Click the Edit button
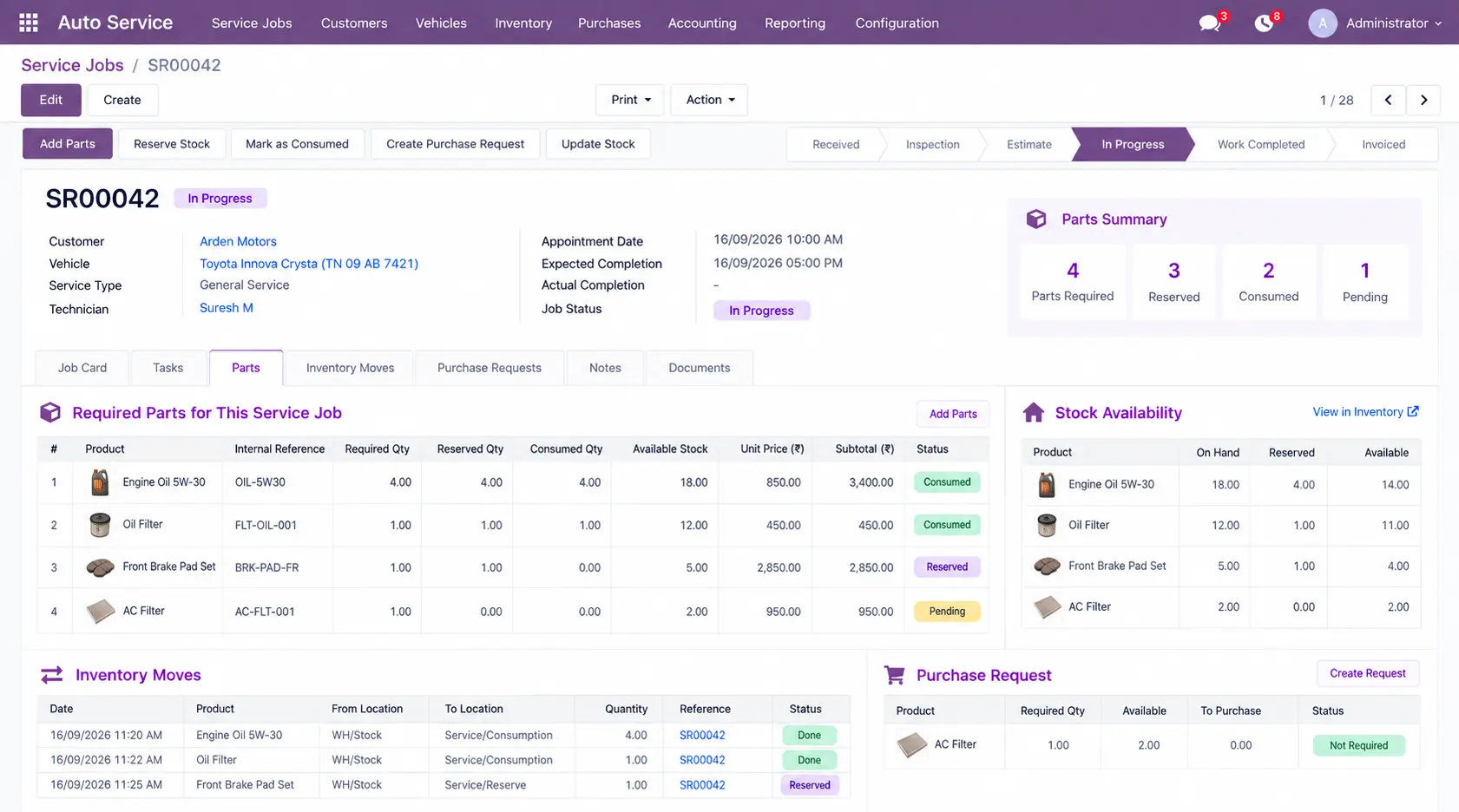Viewport: 1459px width, 812px height. pyautogui.click(x=51, y=100)
